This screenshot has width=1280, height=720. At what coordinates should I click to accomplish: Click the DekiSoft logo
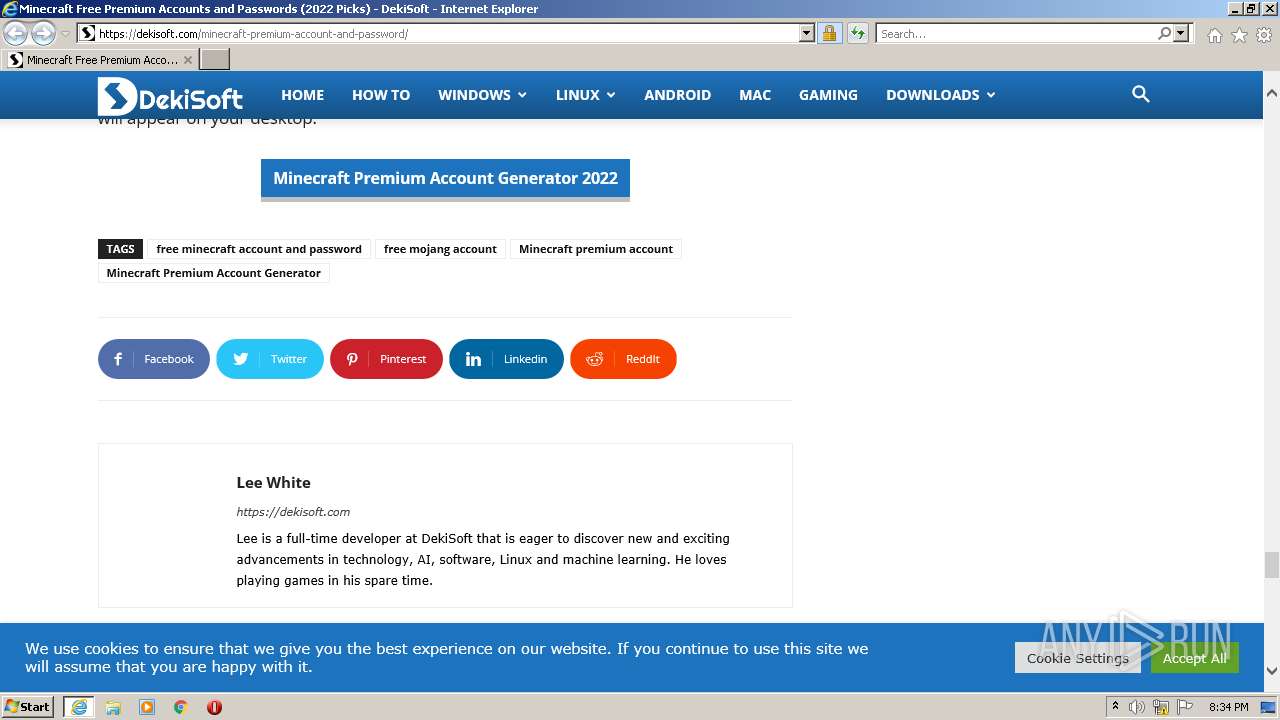tap(170, 96)
